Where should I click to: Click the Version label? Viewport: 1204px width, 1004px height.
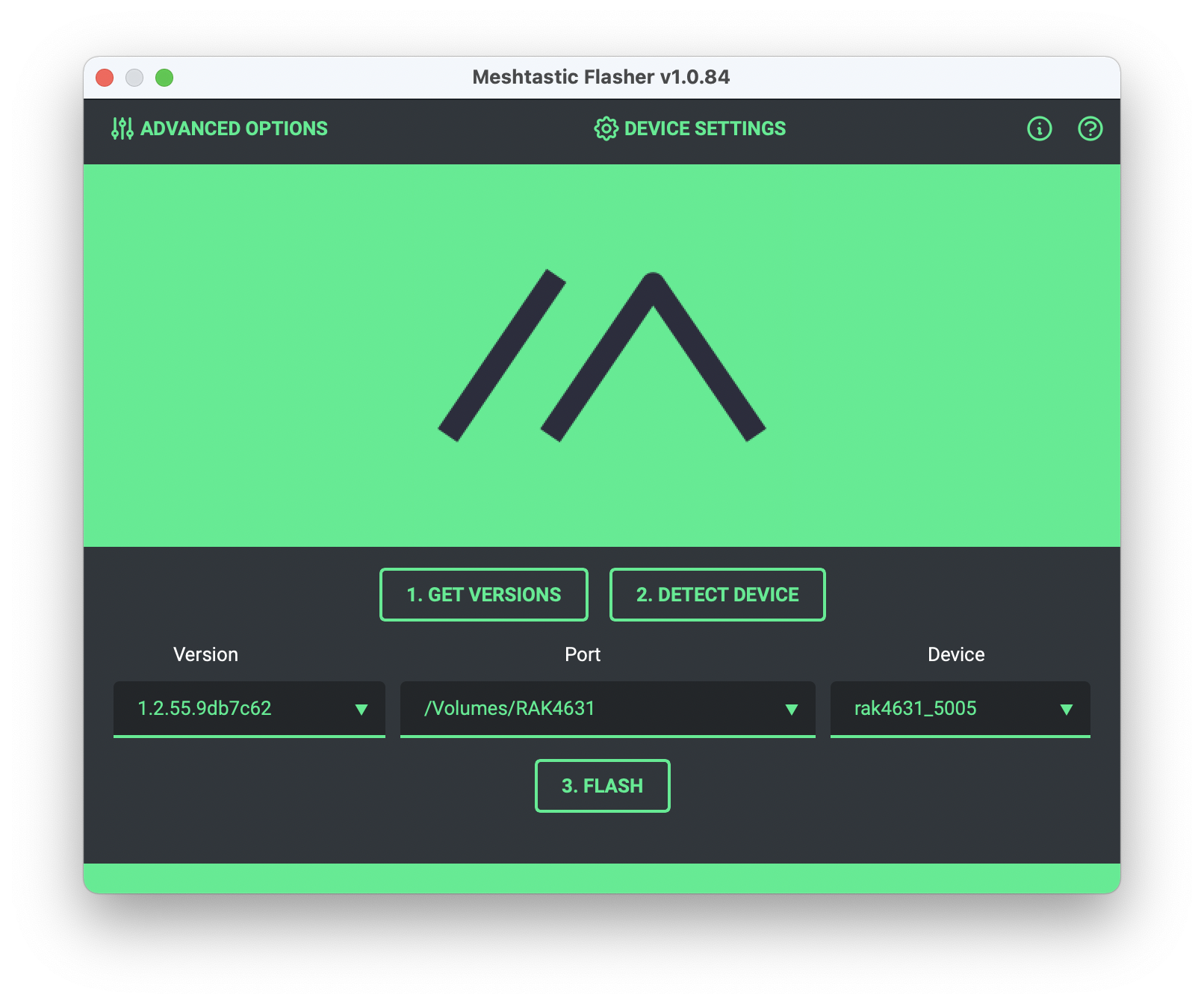tap(205, 654)
